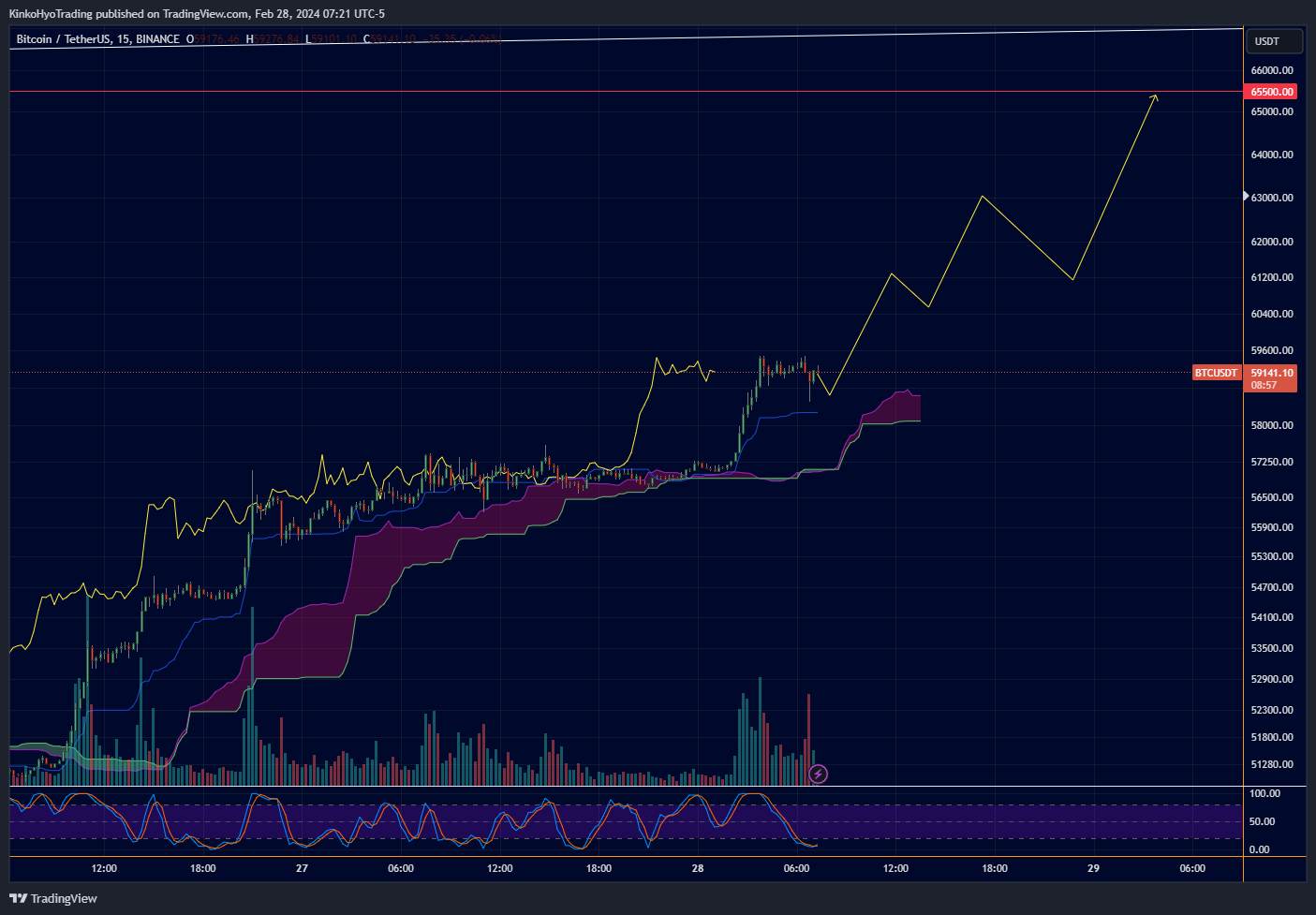Click the 64000.00 price axis label
Image resolution: width=1316 pixels, height=915 pixels.
click(1272, 155)
